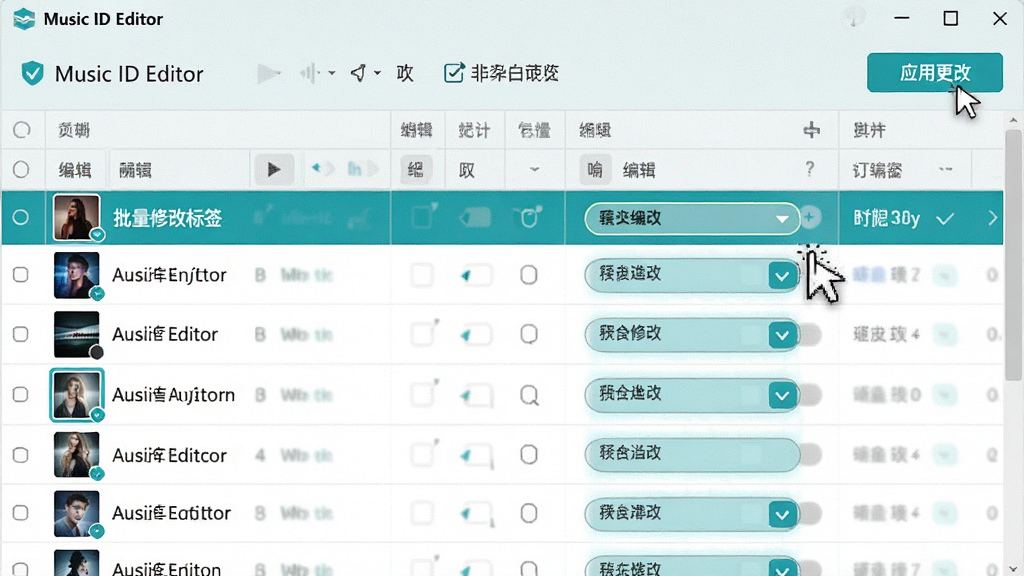Click the circle icon in Ausi库Eatittor row
The width and height of the screenshot is (1024, 576).
pyautogui.click(x=529, y=513)
